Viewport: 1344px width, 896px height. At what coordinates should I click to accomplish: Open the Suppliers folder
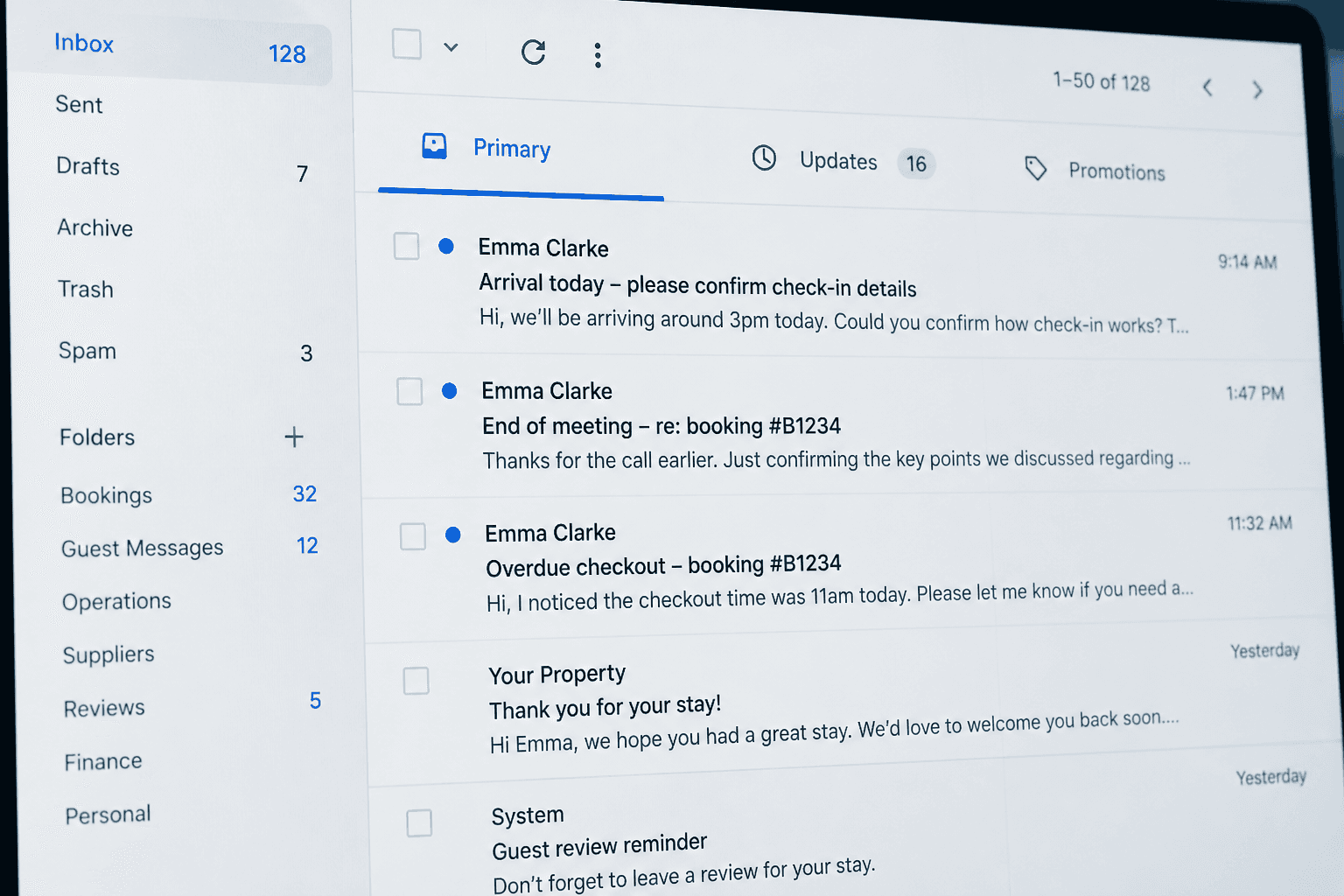click(108, 654)
